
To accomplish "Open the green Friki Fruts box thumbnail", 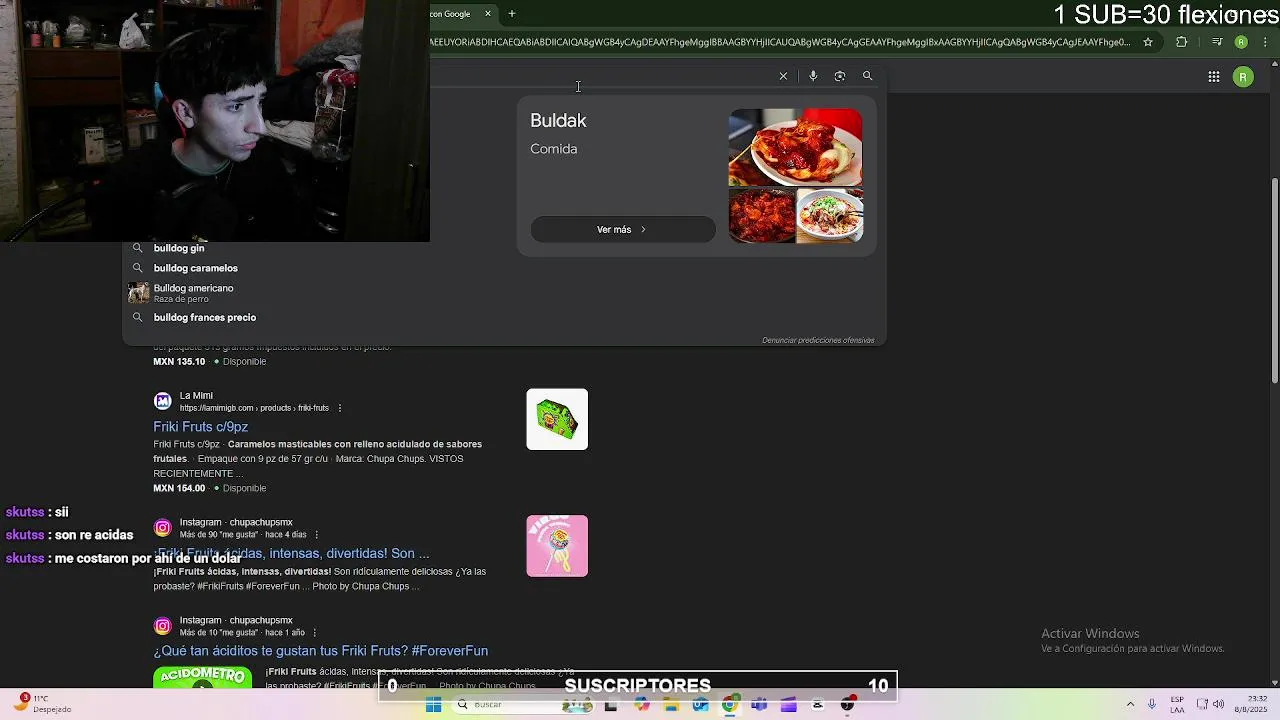I will (x=557, y=419).
